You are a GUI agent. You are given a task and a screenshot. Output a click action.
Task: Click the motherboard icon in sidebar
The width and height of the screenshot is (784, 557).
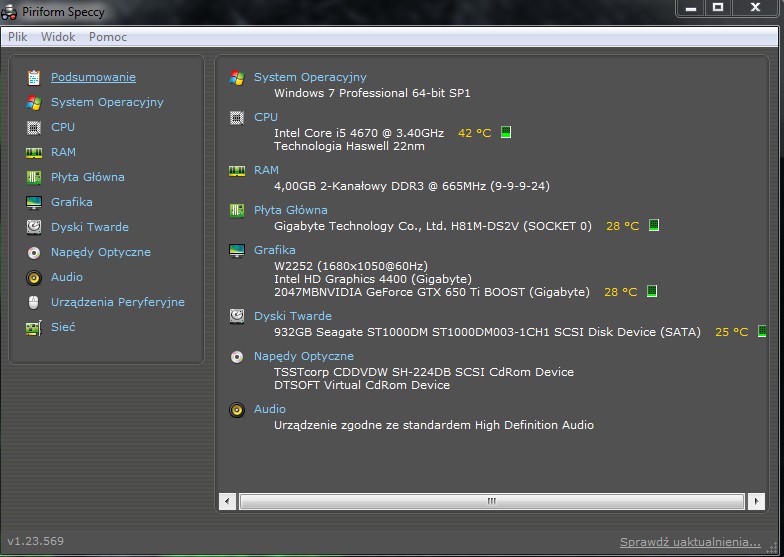point(34,178)
